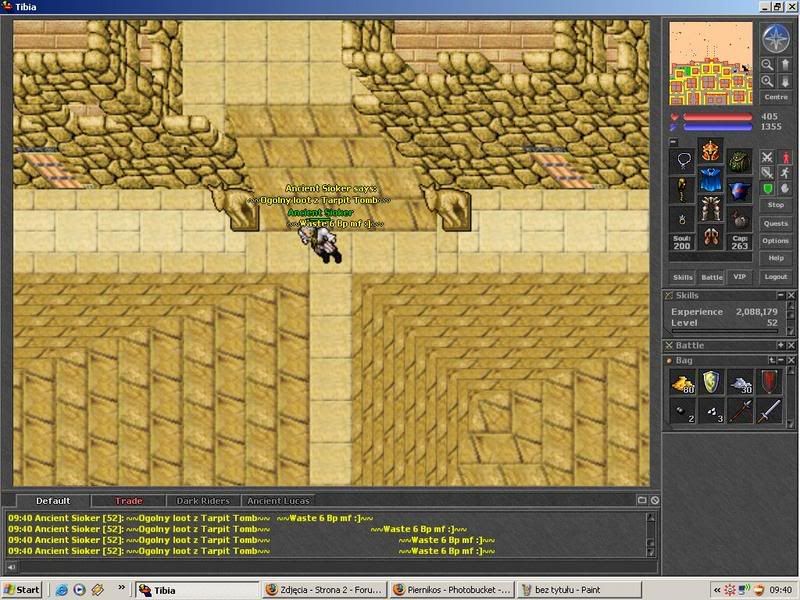This screenshot has height=600, width=800.
Task: Select the equipped leg armor slot
Action: pos(711,209)
